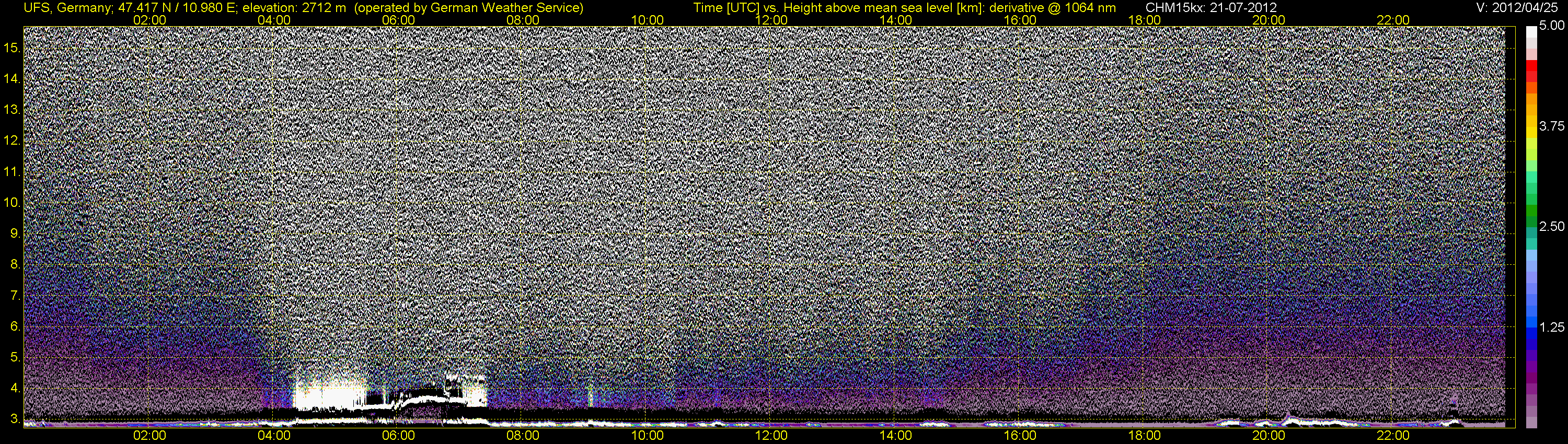
Task: Click the height axis label '15.'
Action: click(11, 48)
